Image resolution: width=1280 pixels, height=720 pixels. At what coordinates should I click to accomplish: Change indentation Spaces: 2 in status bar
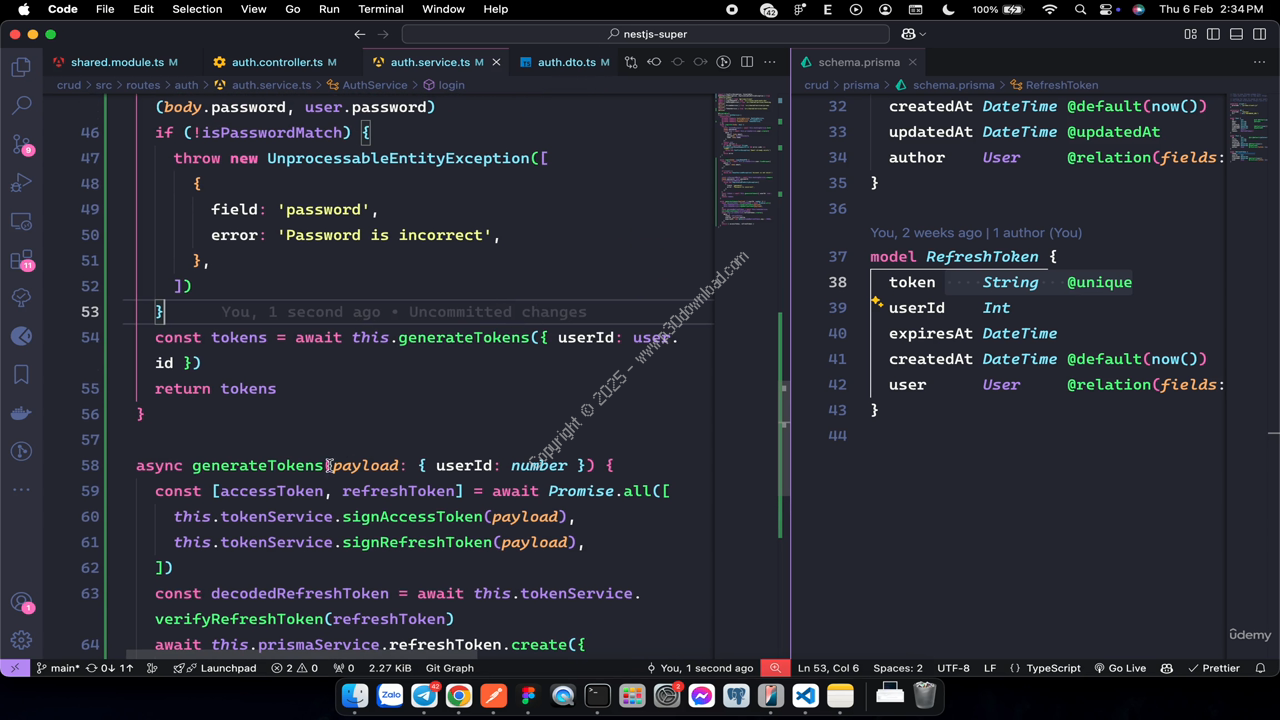(897, 668)
